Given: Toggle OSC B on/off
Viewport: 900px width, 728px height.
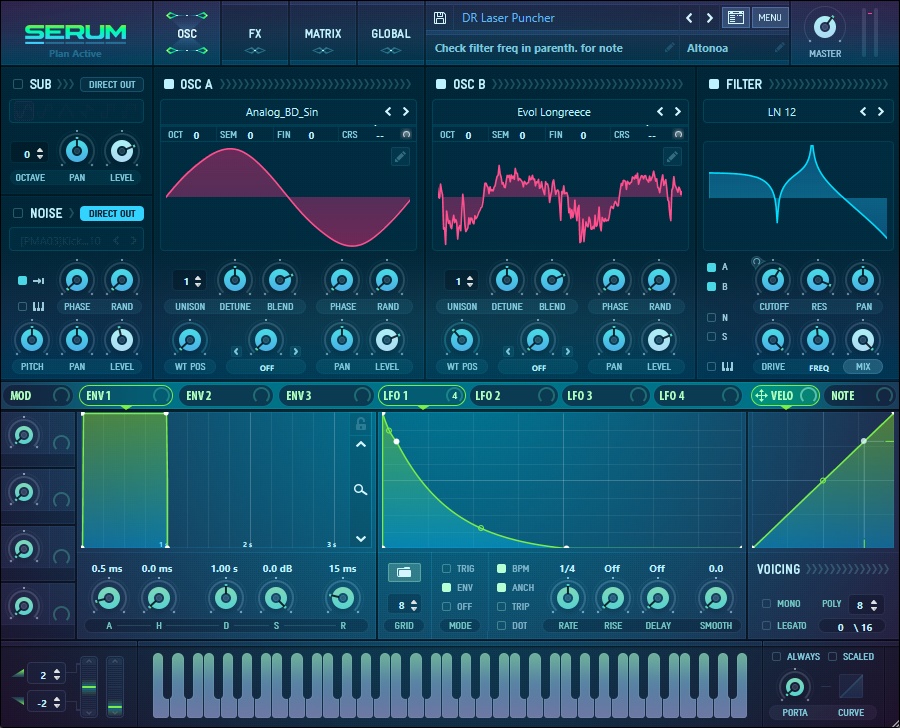Looking at the screenshot, I should 441,84.
